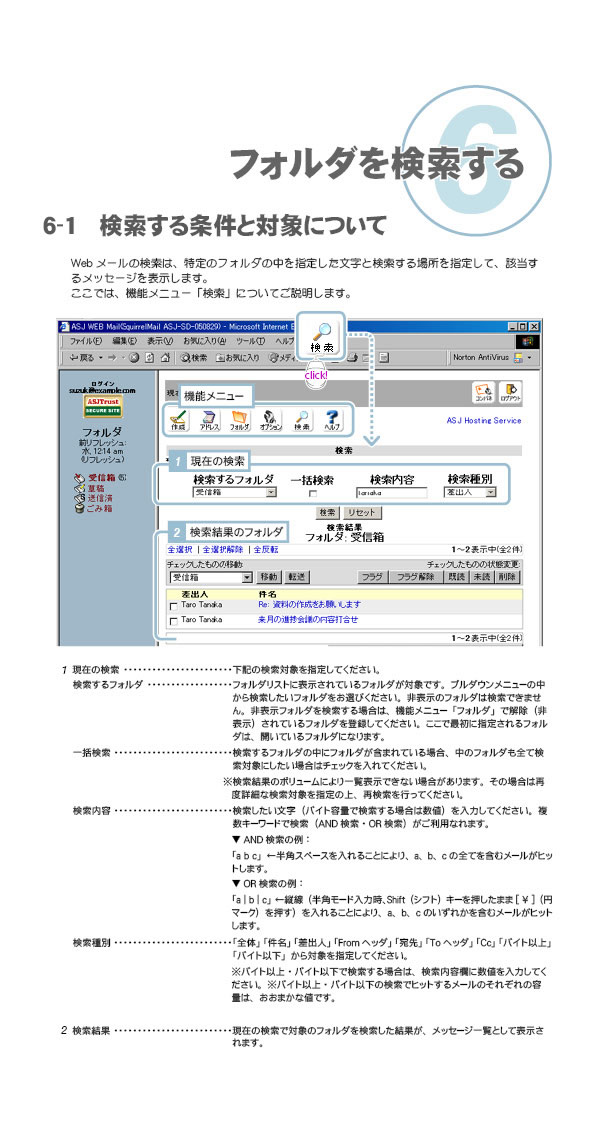Click the 転送 button
Image resolution: width=595 pixels, height=1123 pixels.
(296, 577)
